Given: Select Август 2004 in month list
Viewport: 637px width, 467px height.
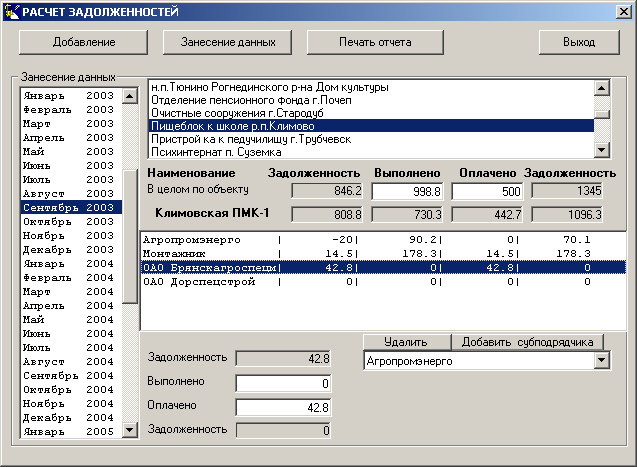Looking at the screenshot, I should 72,362.
